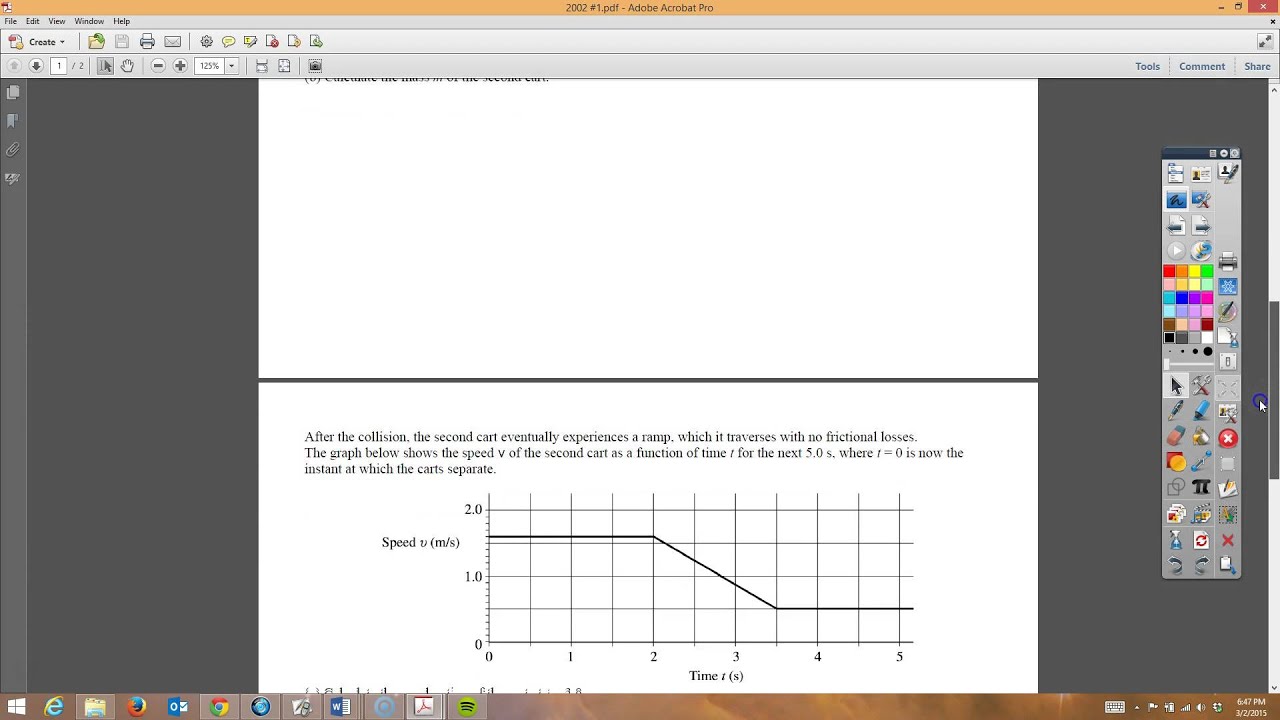The height and width of the screenshot is (720, 1280).
Task: Open Word from the taskbar
Action: [340, 707]
